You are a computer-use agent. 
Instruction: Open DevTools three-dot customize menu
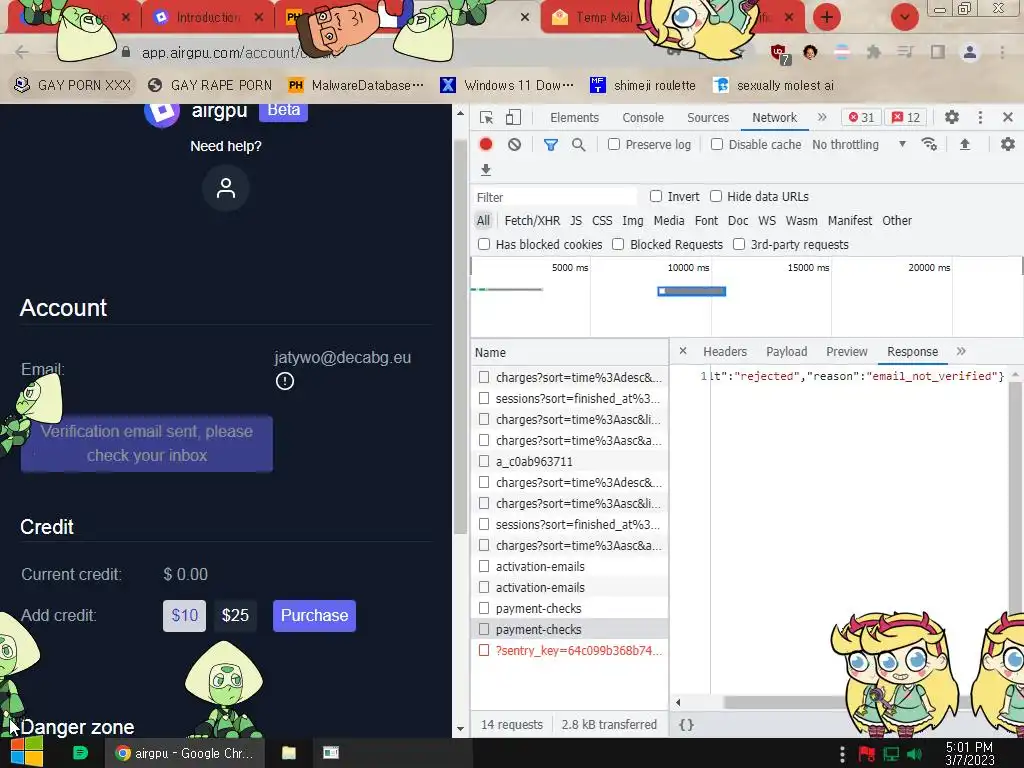980,117
